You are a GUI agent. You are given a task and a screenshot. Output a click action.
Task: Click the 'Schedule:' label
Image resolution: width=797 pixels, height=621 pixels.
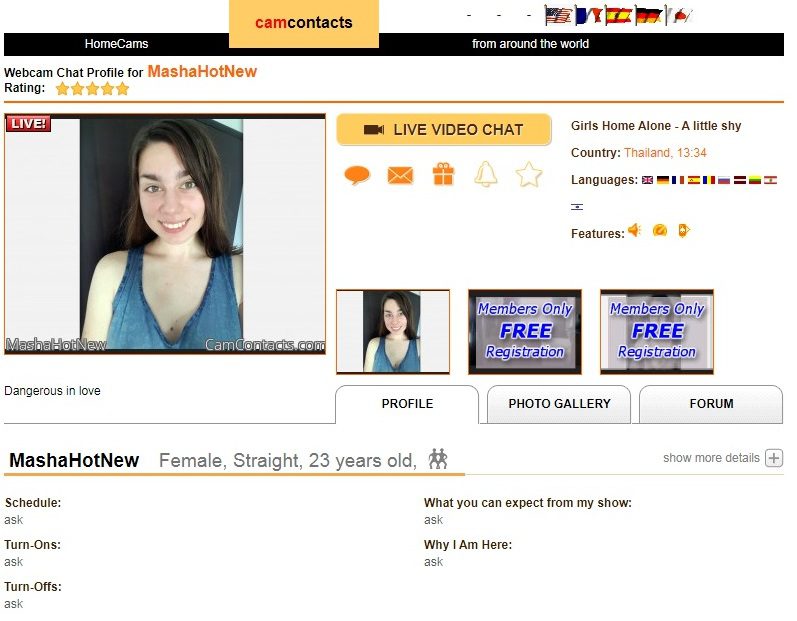[x=33, y=503]
